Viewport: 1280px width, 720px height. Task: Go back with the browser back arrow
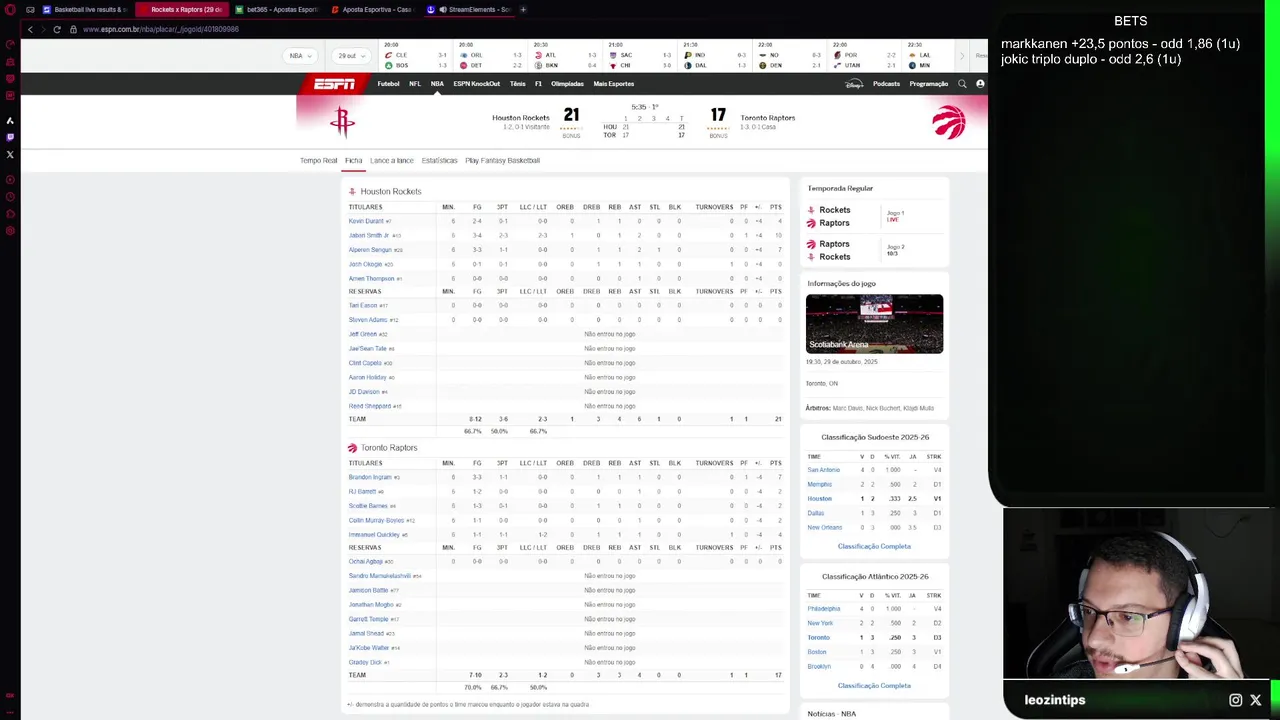(x=30, y=29)
